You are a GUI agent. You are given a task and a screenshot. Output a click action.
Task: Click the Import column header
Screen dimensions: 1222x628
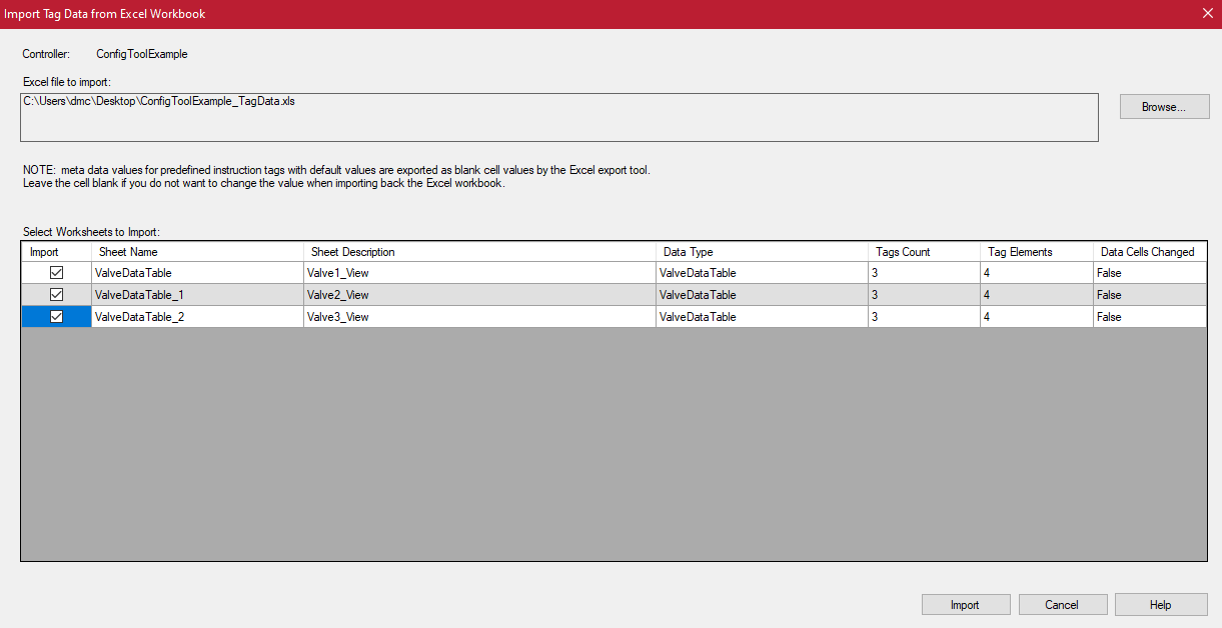point(57,252)
